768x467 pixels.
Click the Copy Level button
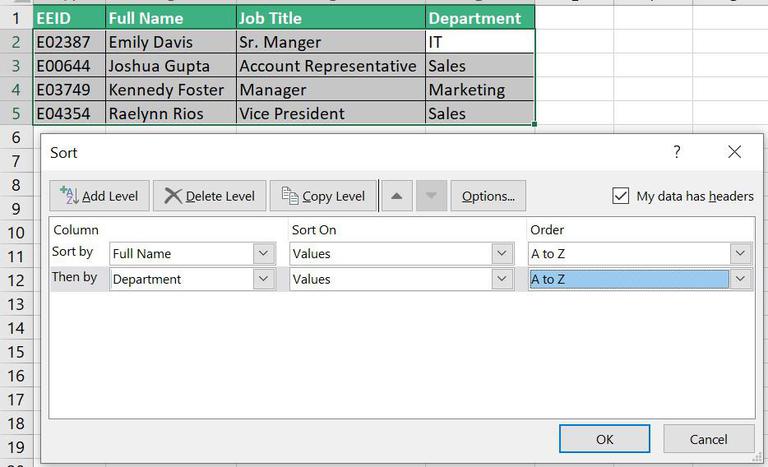tap(323, 196)
